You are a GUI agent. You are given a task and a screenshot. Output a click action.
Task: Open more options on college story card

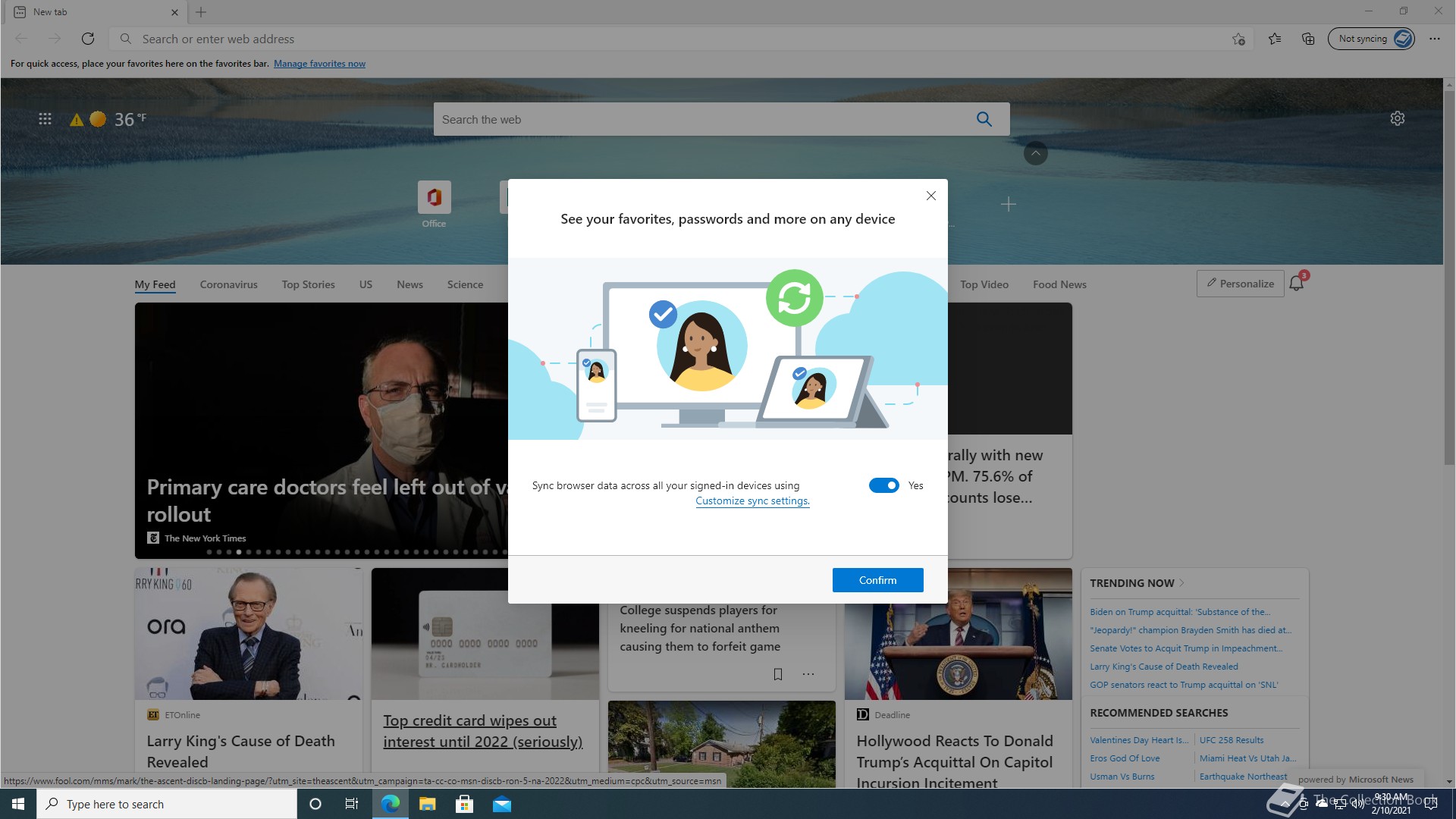pyautogui.click(x=808, y=674)
